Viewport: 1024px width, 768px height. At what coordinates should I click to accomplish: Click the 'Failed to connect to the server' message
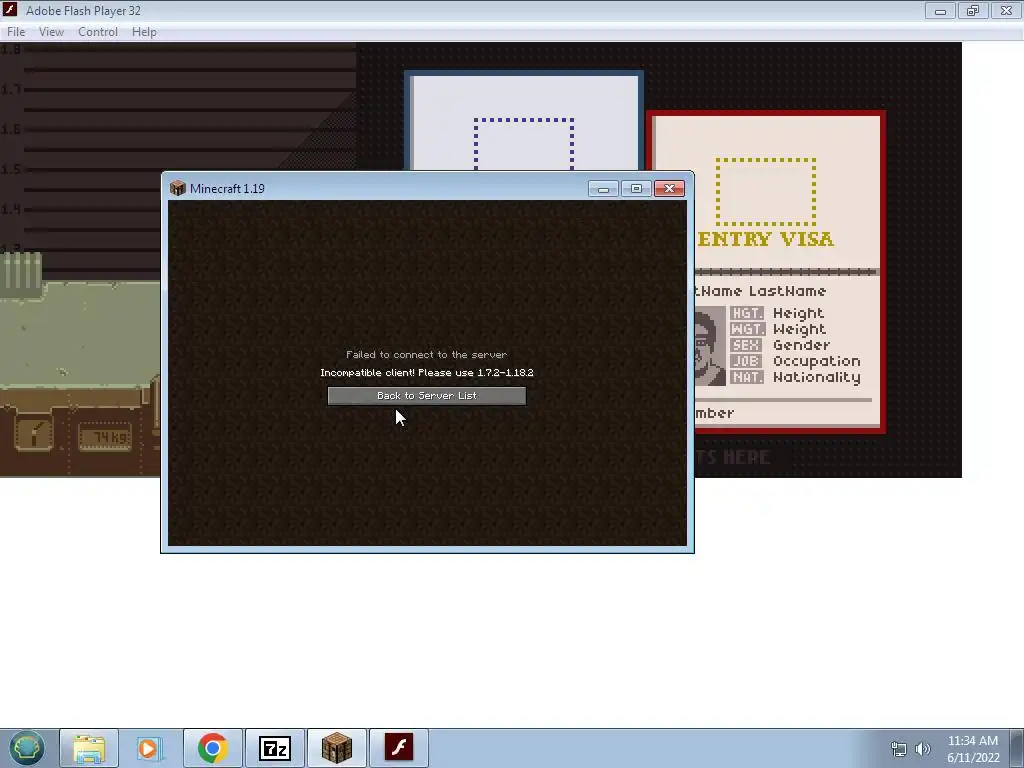click(426, 355)
